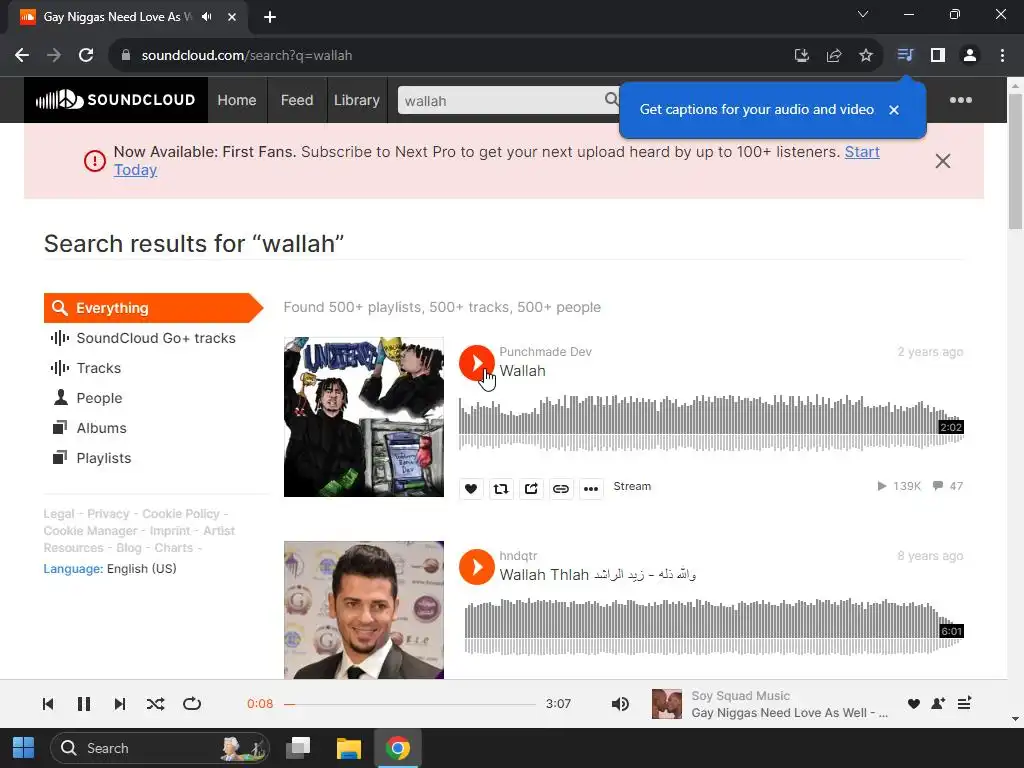Skip to previous track in player bar
This screenshot has width=1024, height=768.
click(48, 704)
